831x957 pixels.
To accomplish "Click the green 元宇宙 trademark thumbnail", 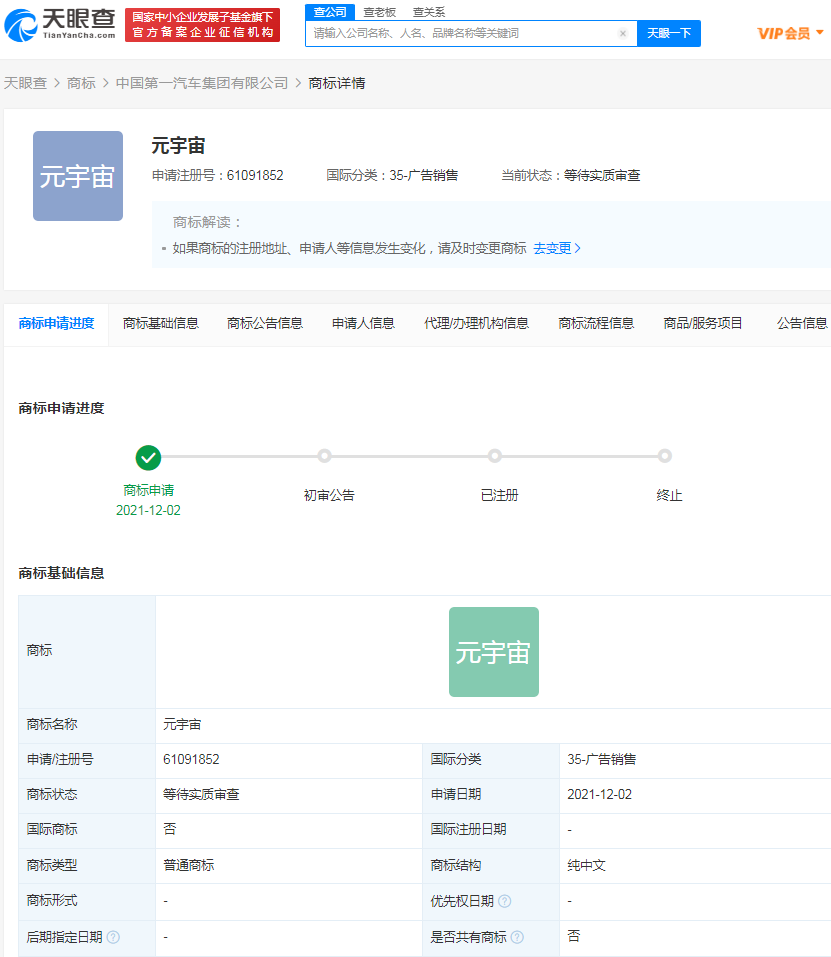I will pos(493,651).
